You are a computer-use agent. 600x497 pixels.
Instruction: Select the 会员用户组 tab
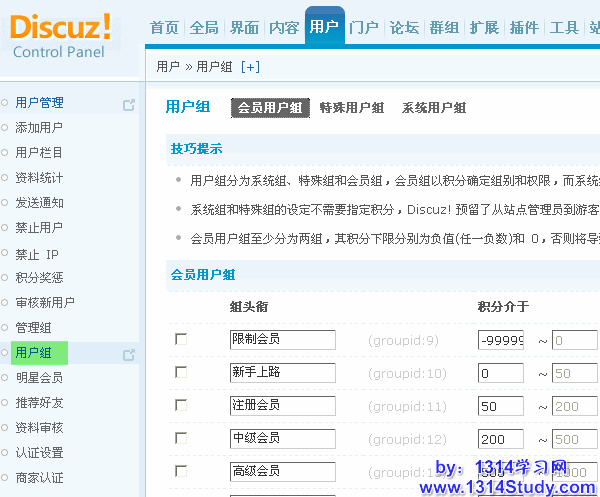click(x=270, y=108)
